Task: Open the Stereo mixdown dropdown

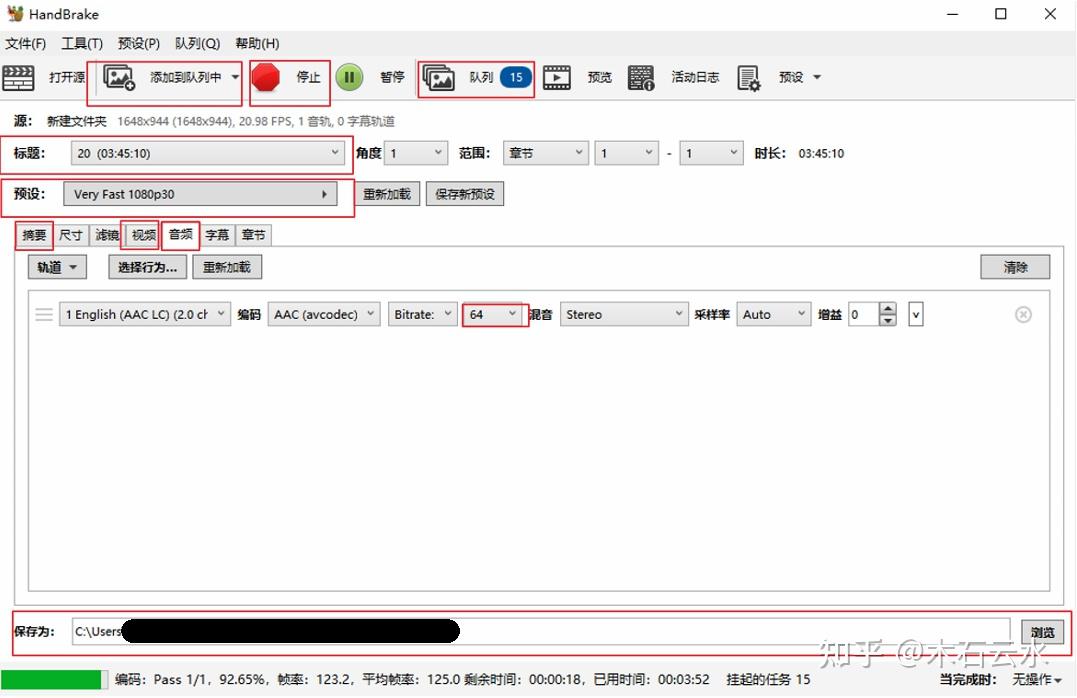Action: coord(622,314)
